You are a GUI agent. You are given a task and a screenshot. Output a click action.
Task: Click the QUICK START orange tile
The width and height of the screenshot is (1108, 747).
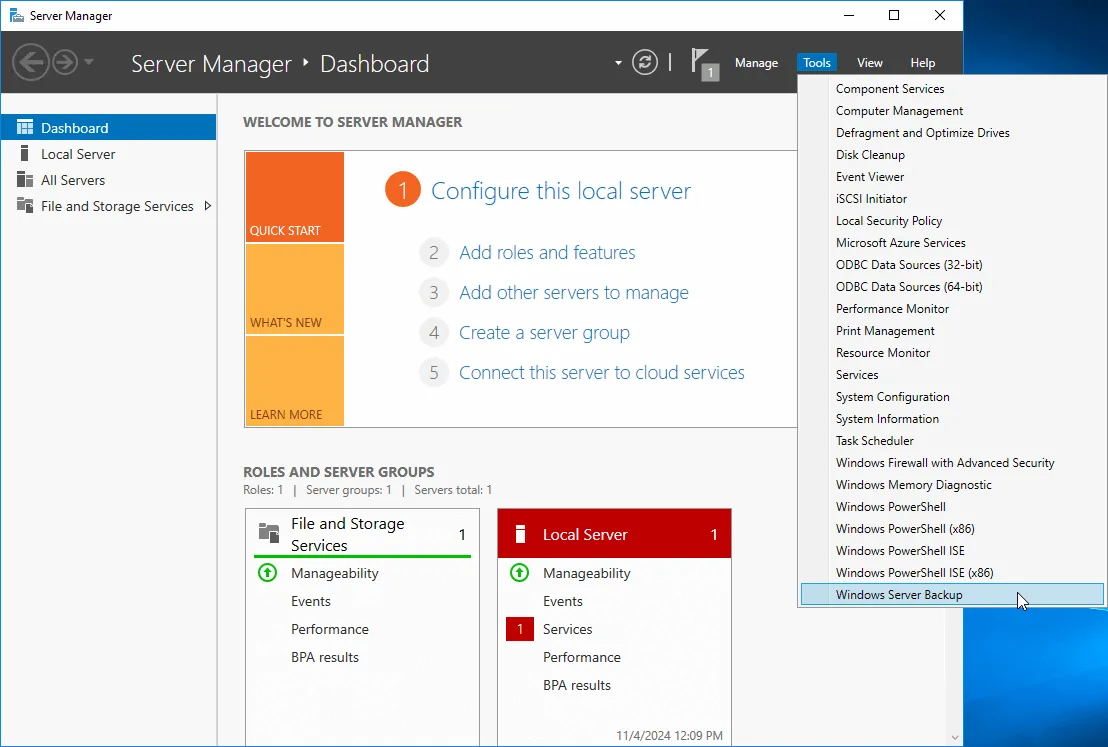coord(293,196)
